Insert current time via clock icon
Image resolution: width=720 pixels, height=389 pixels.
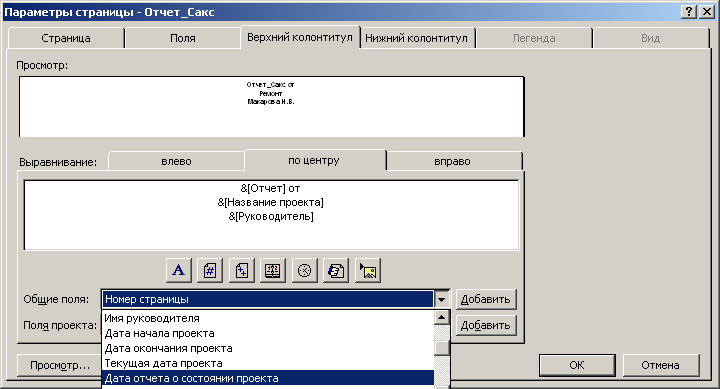304,270
